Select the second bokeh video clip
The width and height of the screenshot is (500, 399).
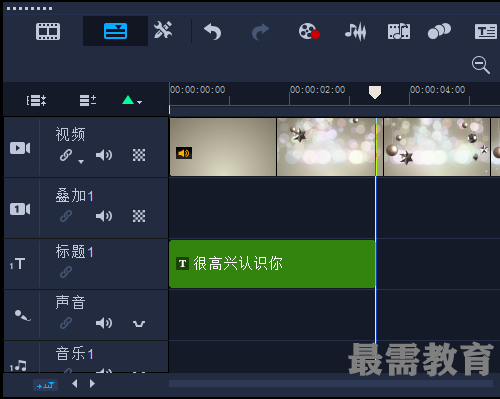[x=330, y=147]
